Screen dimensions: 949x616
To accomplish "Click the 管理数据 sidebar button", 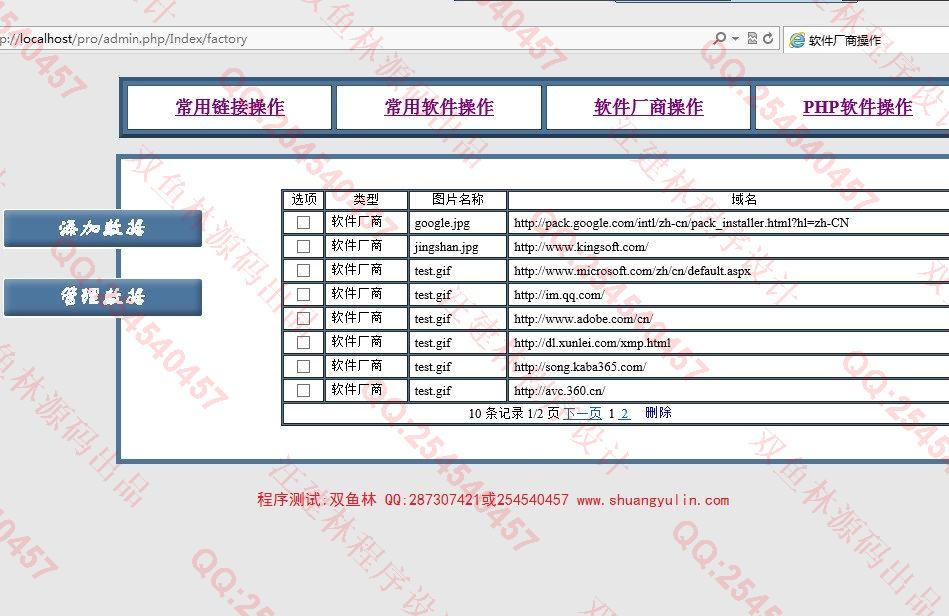I will 103,297.
